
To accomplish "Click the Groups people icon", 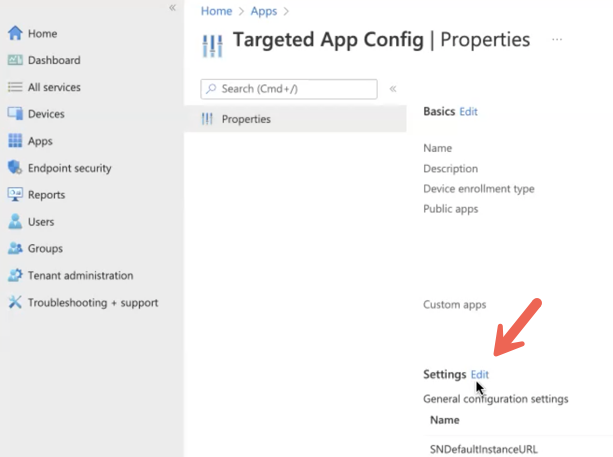I will (15, 248).
